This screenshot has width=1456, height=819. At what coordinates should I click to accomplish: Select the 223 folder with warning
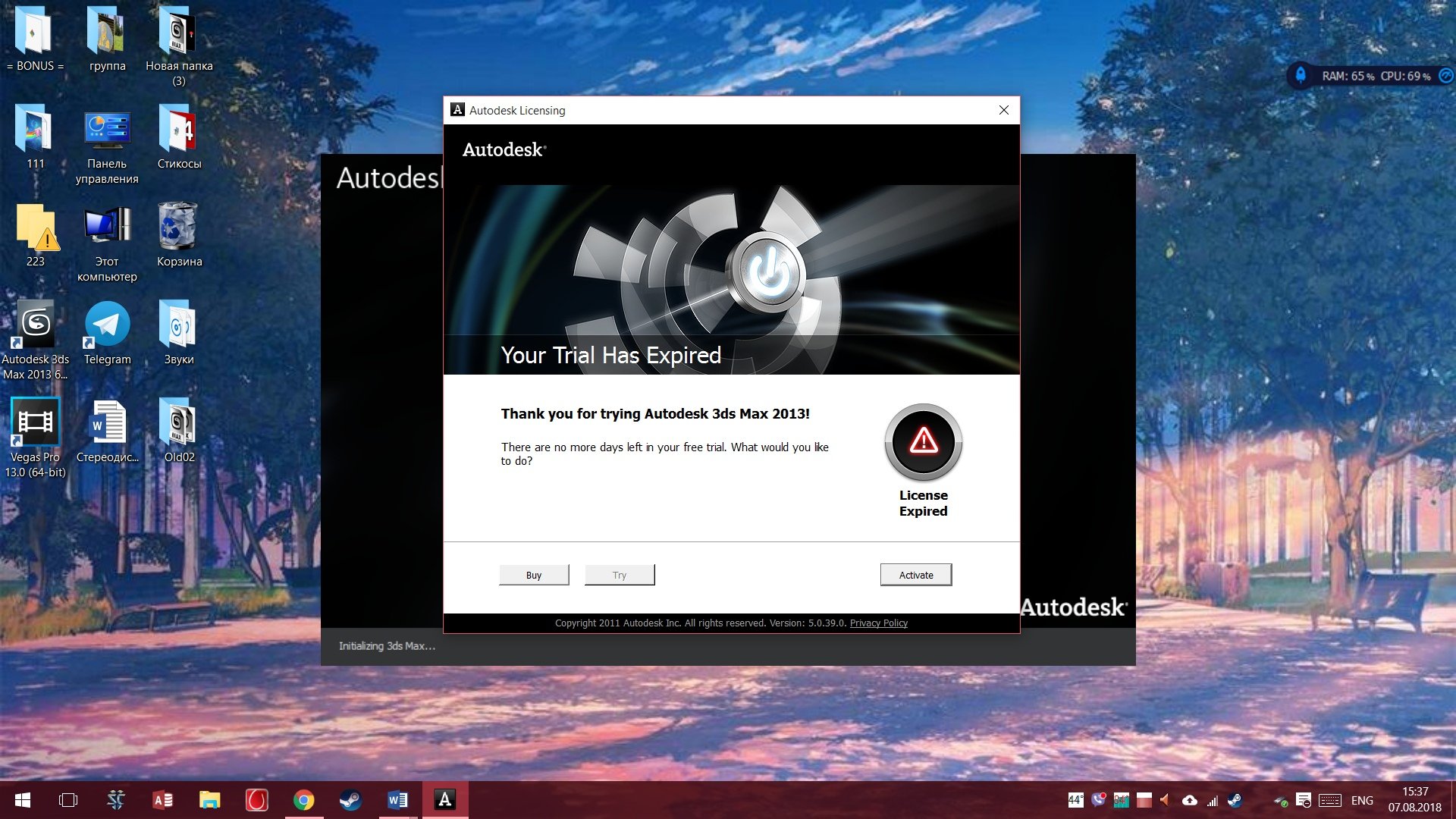point(35,235)
